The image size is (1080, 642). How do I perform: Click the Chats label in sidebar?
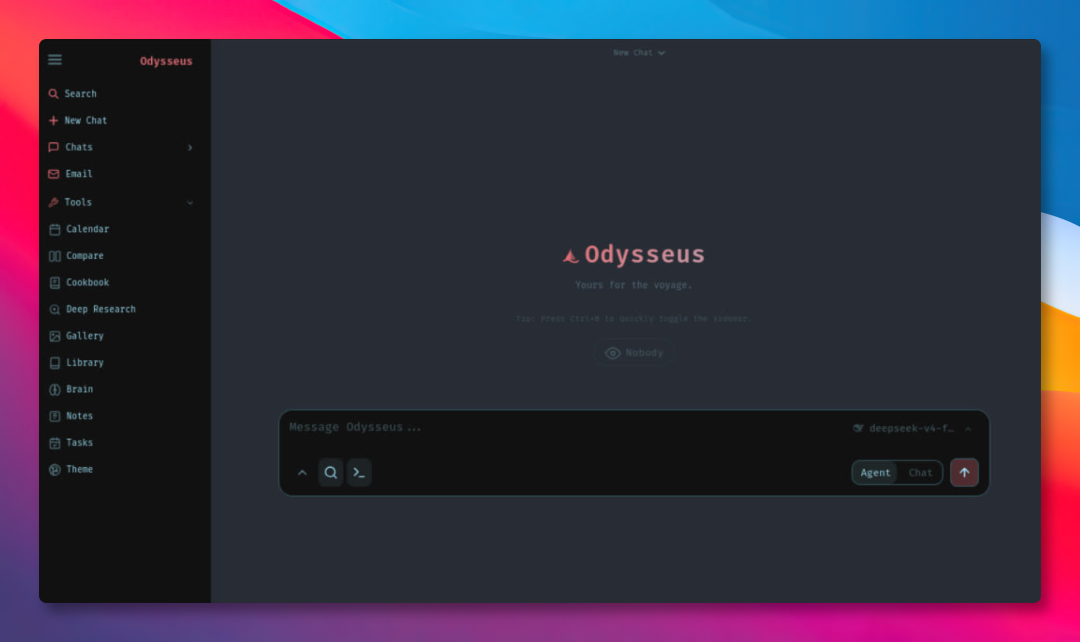coord(79,147)
